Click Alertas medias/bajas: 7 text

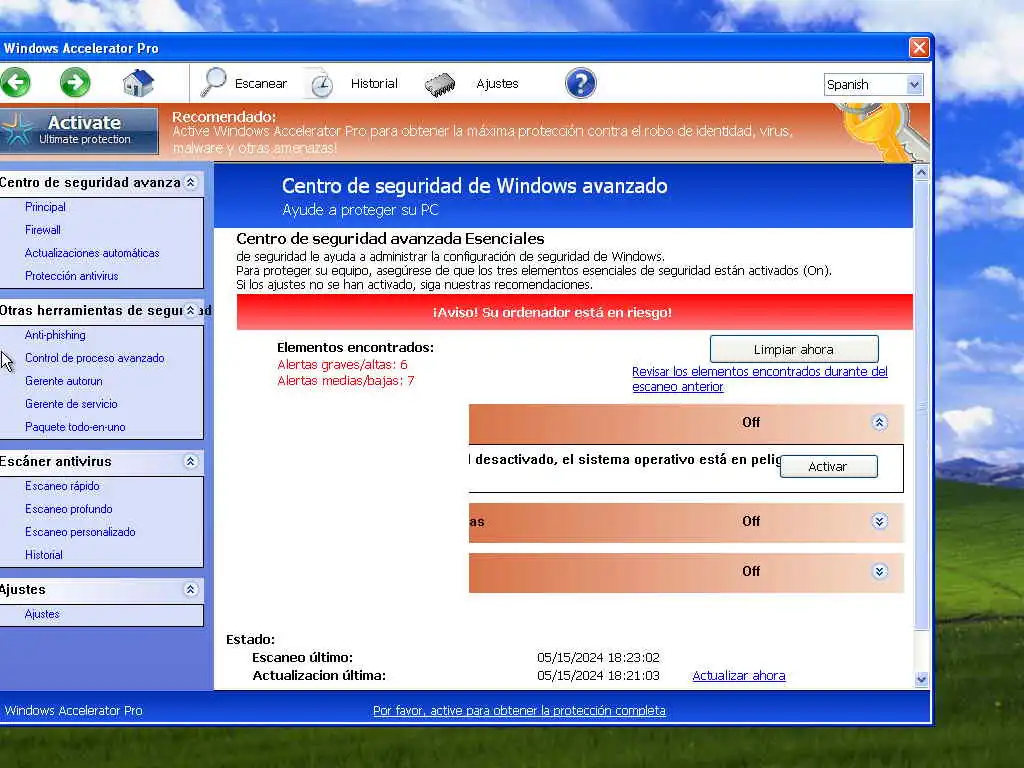pos(345,381)
